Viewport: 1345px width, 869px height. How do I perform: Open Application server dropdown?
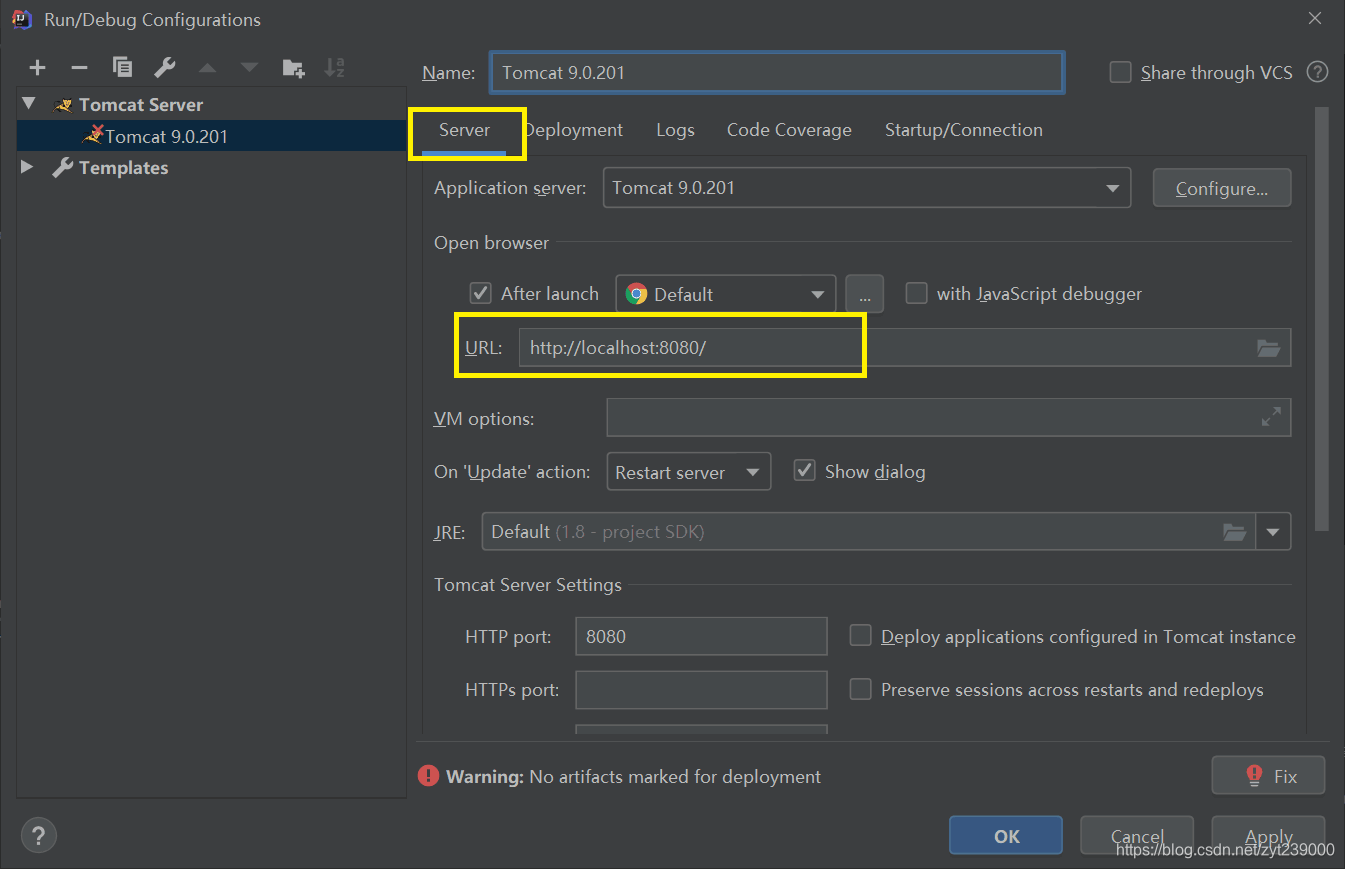click(x=866, y=188)
